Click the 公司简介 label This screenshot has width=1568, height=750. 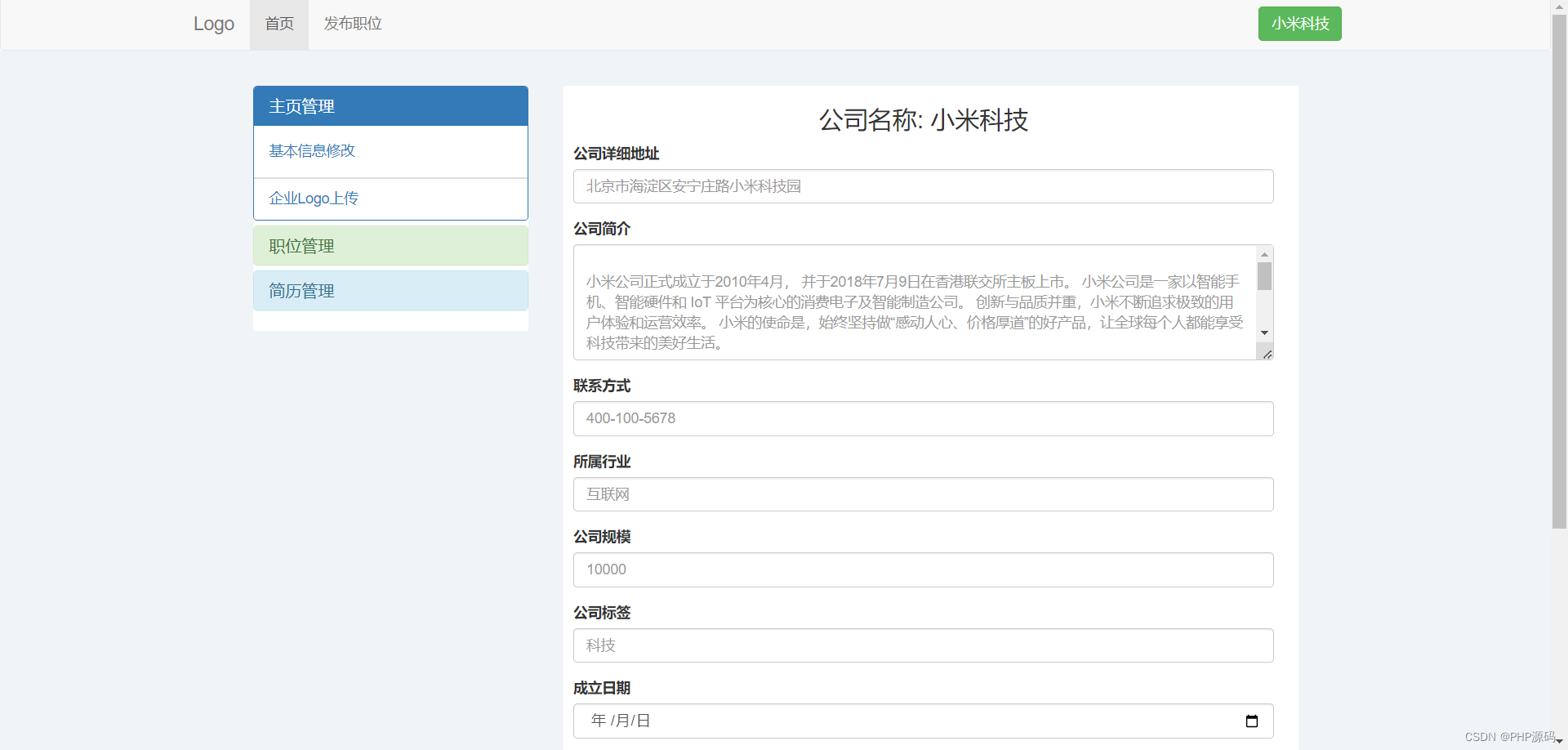click(x=602, y=229)
